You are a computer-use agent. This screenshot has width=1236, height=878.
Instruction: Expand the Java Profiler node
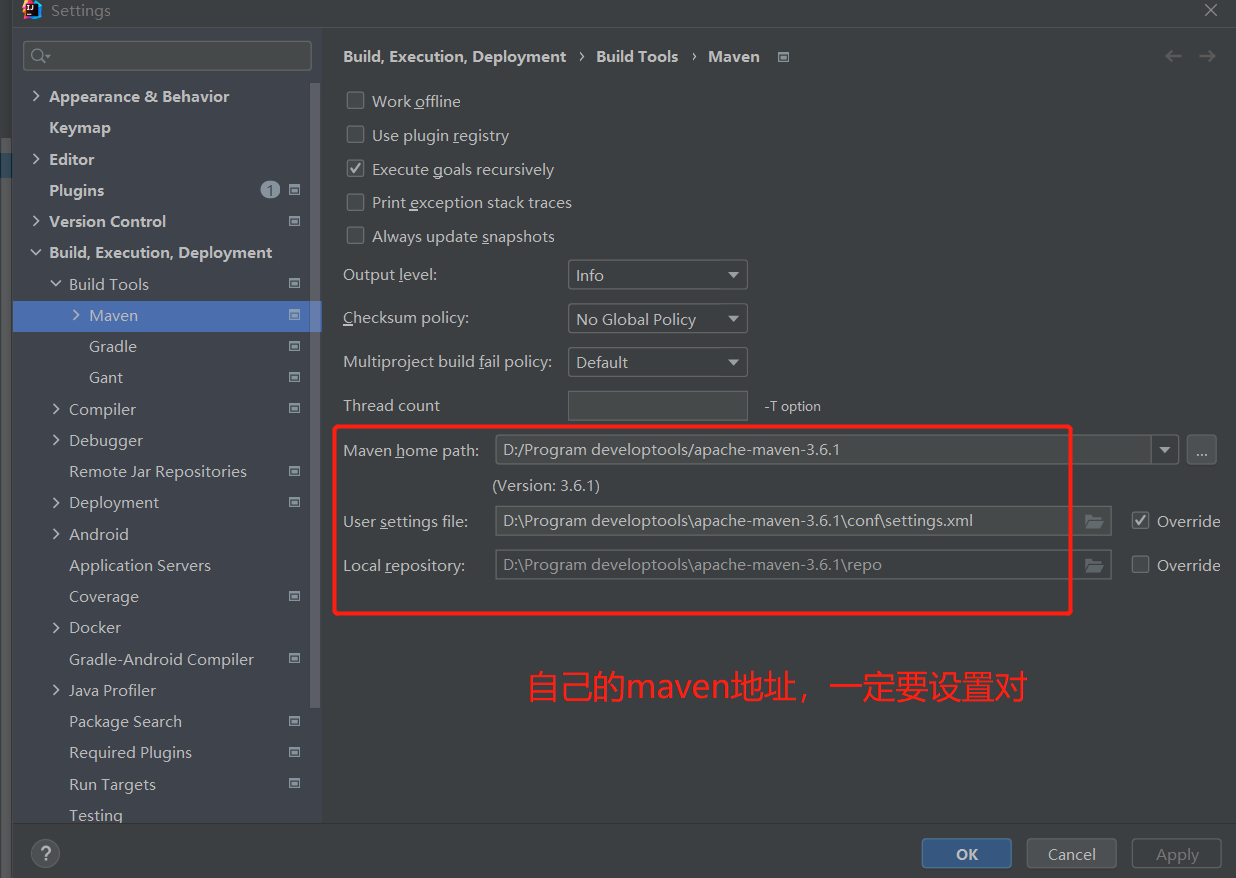[x=56, y=690]
